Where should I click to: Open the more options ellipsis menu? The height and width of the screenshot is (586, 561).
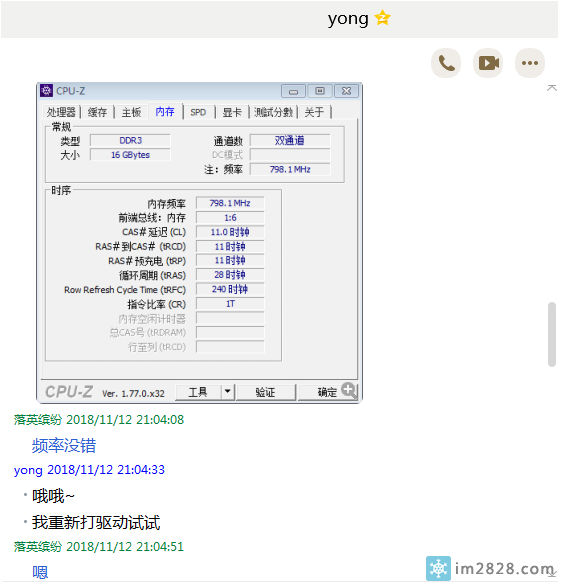pos(530,63)
